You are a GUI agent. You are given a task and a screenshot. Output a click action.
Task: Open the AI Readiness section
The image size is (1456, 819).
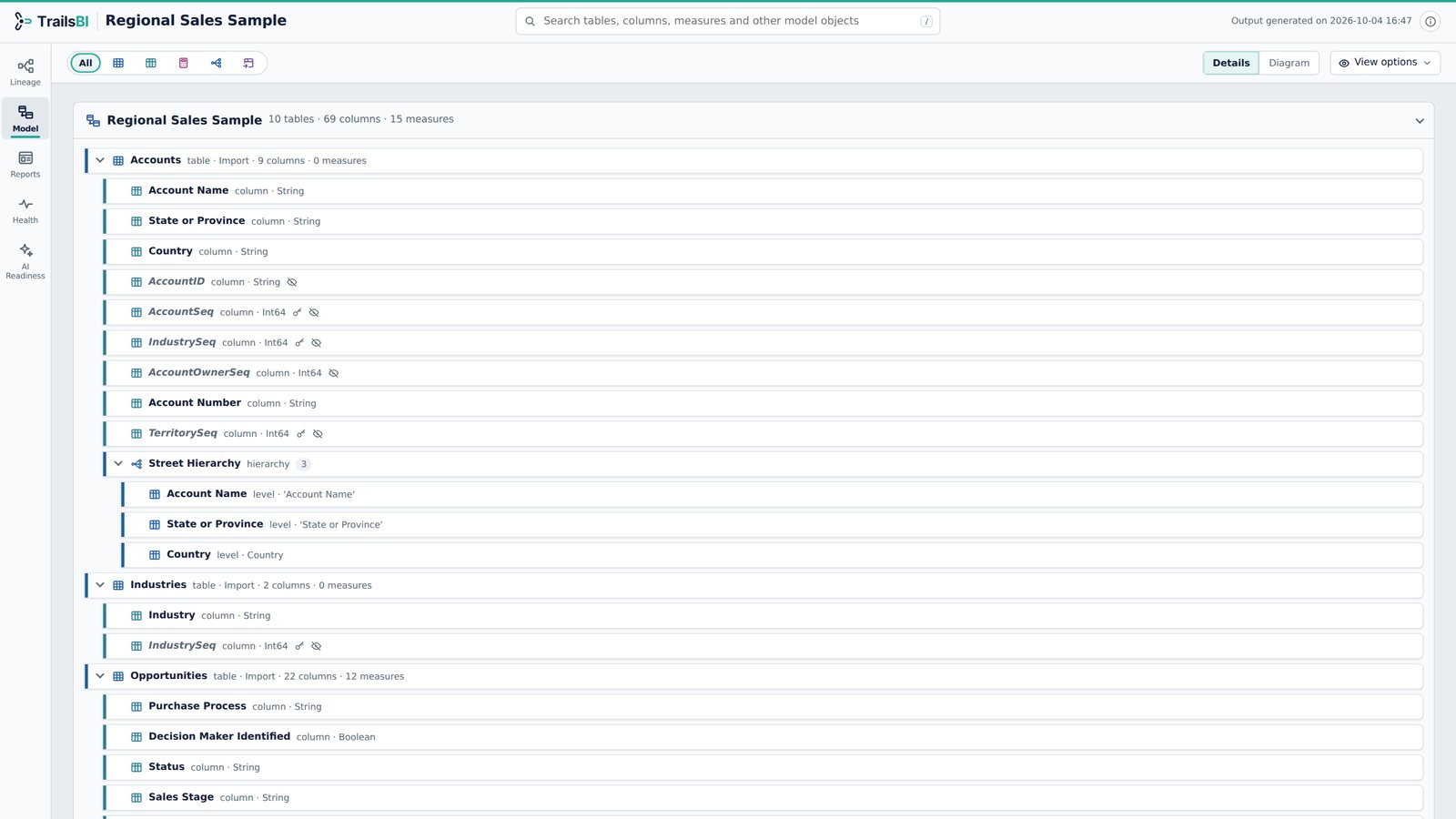click(x=25, y=261)
